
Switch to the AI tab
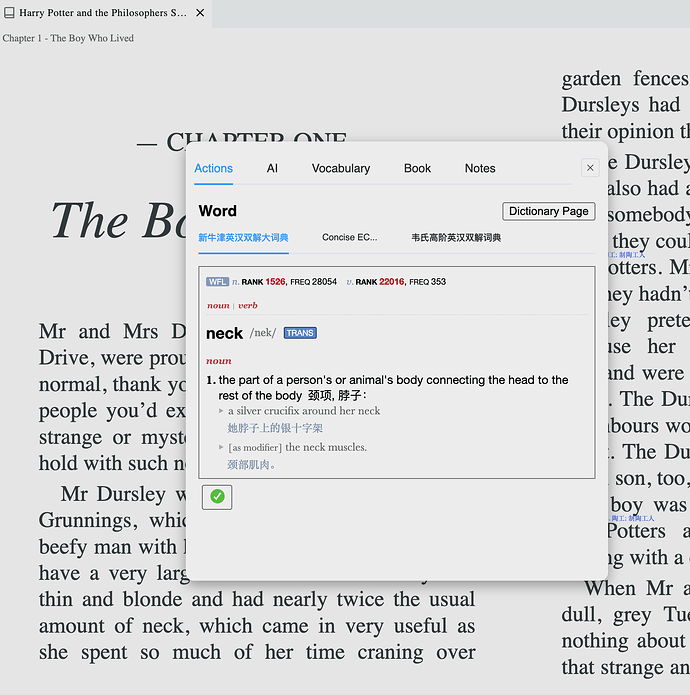272,168
